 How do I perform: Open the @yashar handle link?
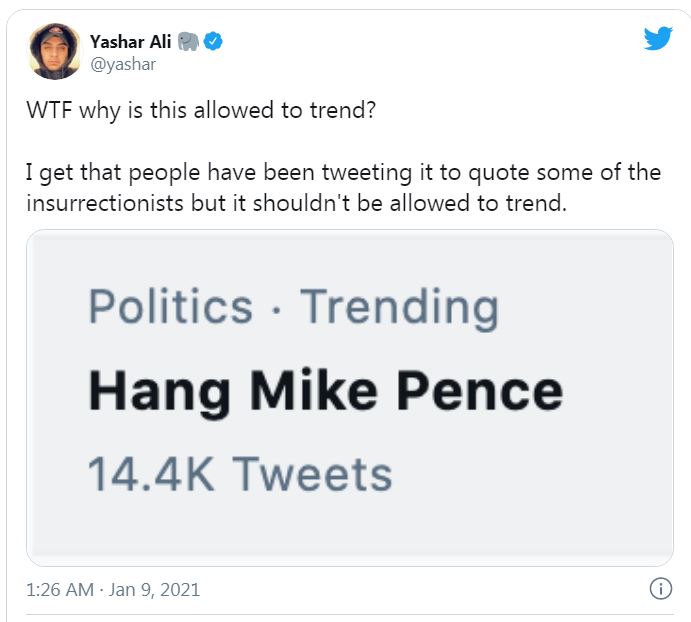coord(123,65)
